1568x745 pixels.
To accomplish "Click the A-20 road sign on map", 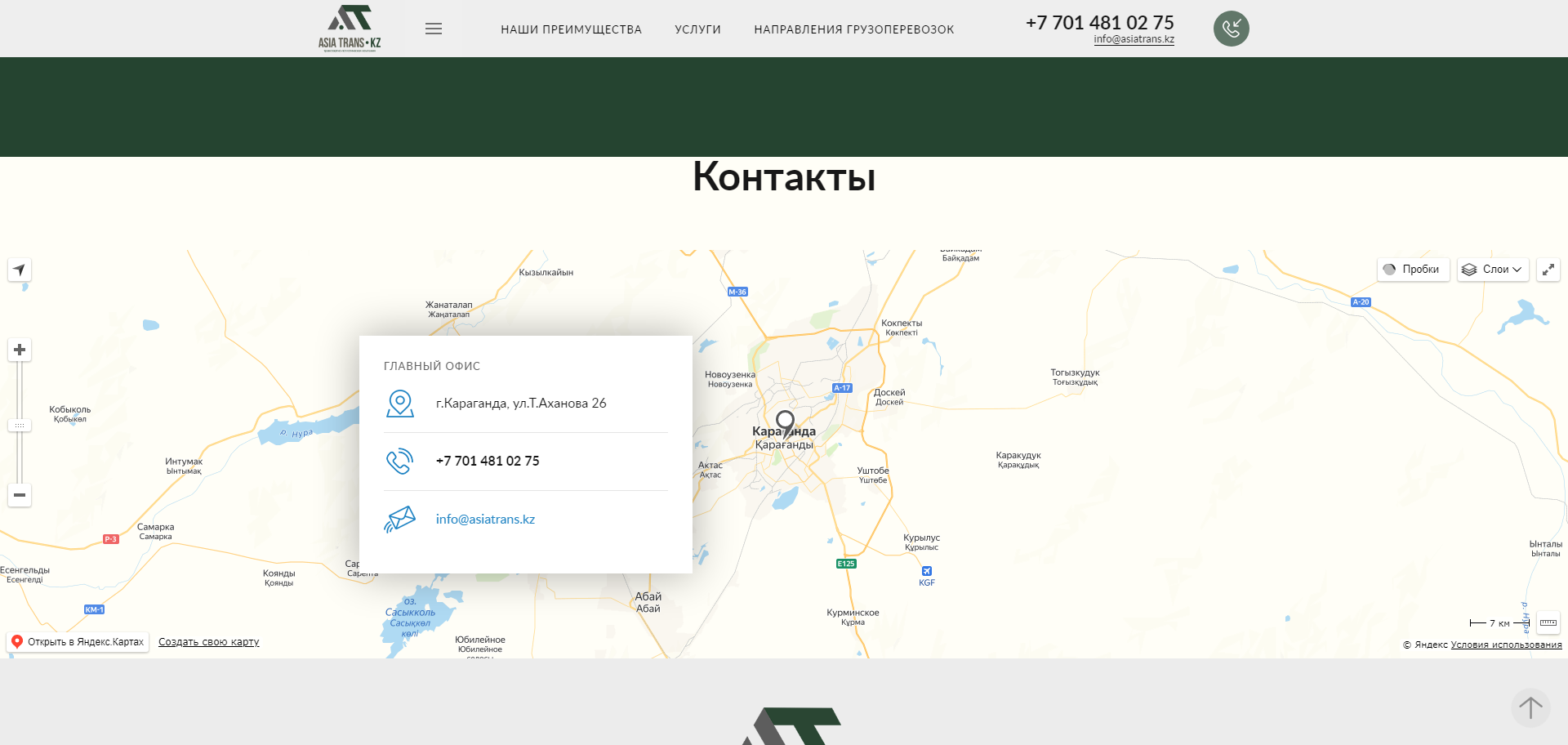I will 1361,302.
